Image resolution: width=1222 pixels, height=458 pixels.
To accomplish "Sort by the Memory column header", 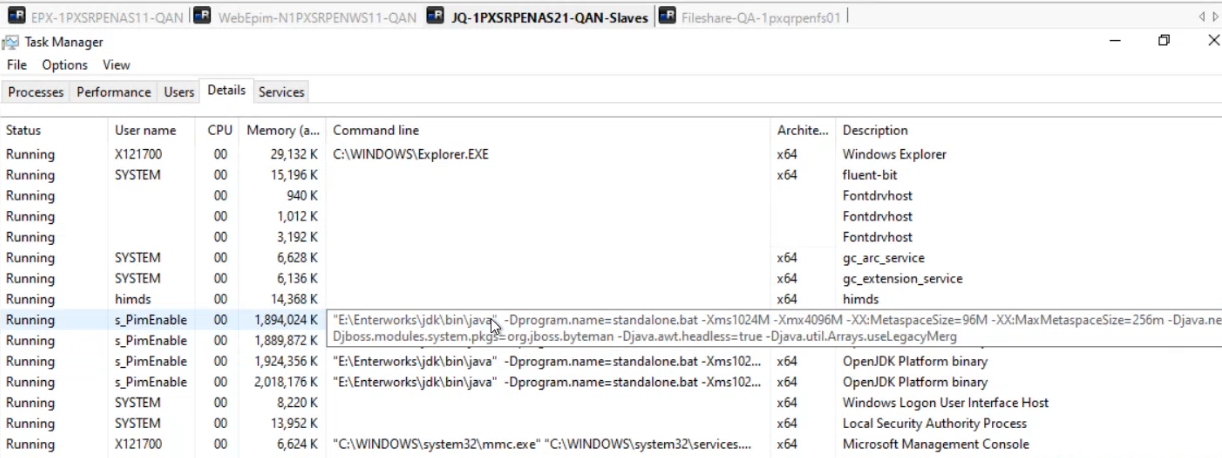I will tap(283, 130).
